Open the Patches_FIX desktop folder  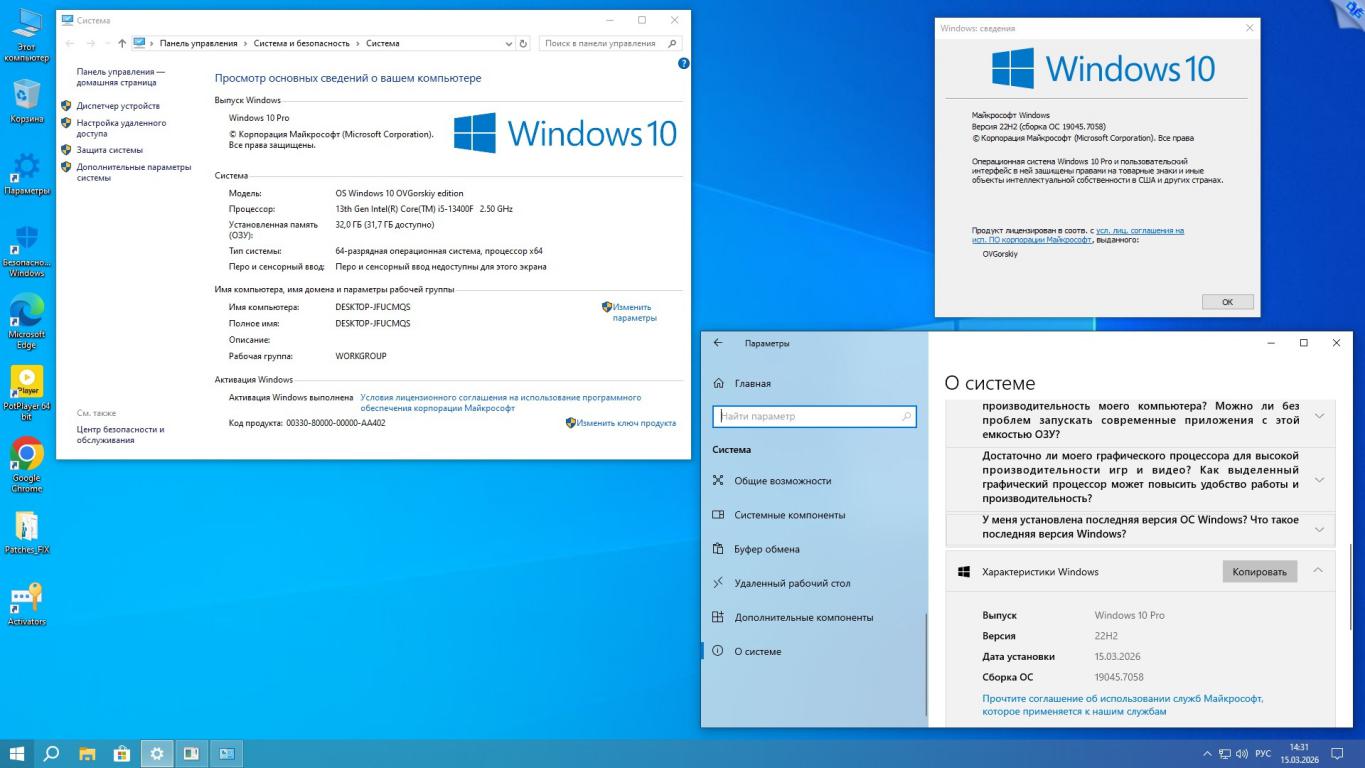[x=26, y=527]
